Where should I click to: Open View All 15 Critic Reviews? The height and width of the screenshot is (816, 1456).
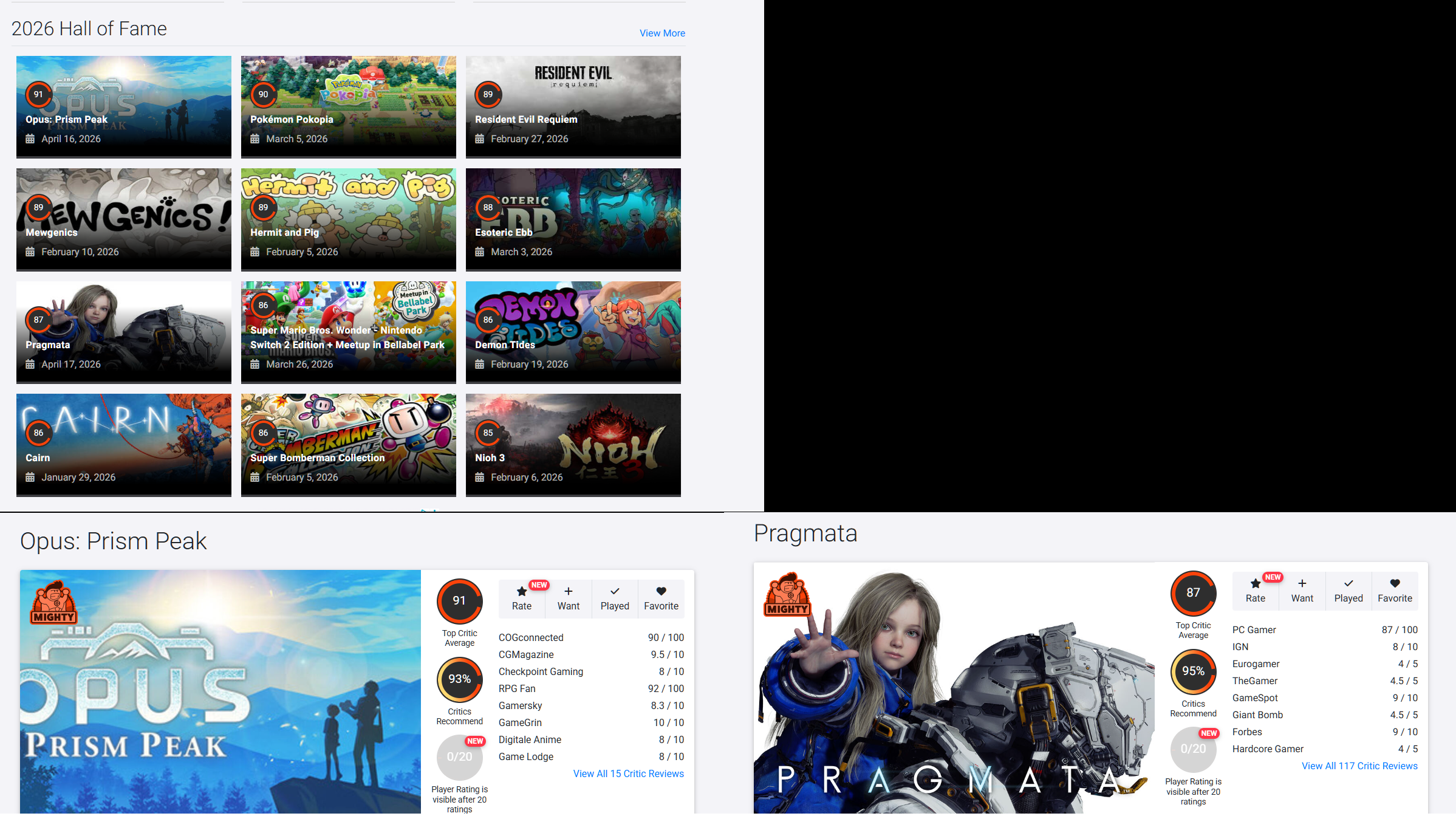pos(628,773)
